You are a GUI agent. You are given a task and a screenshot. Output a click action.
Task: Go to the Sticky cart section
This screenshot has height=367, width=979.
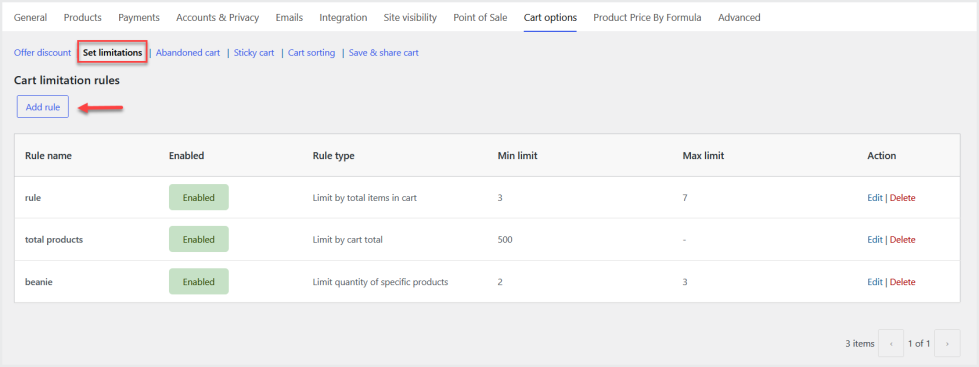pos(254,53)
